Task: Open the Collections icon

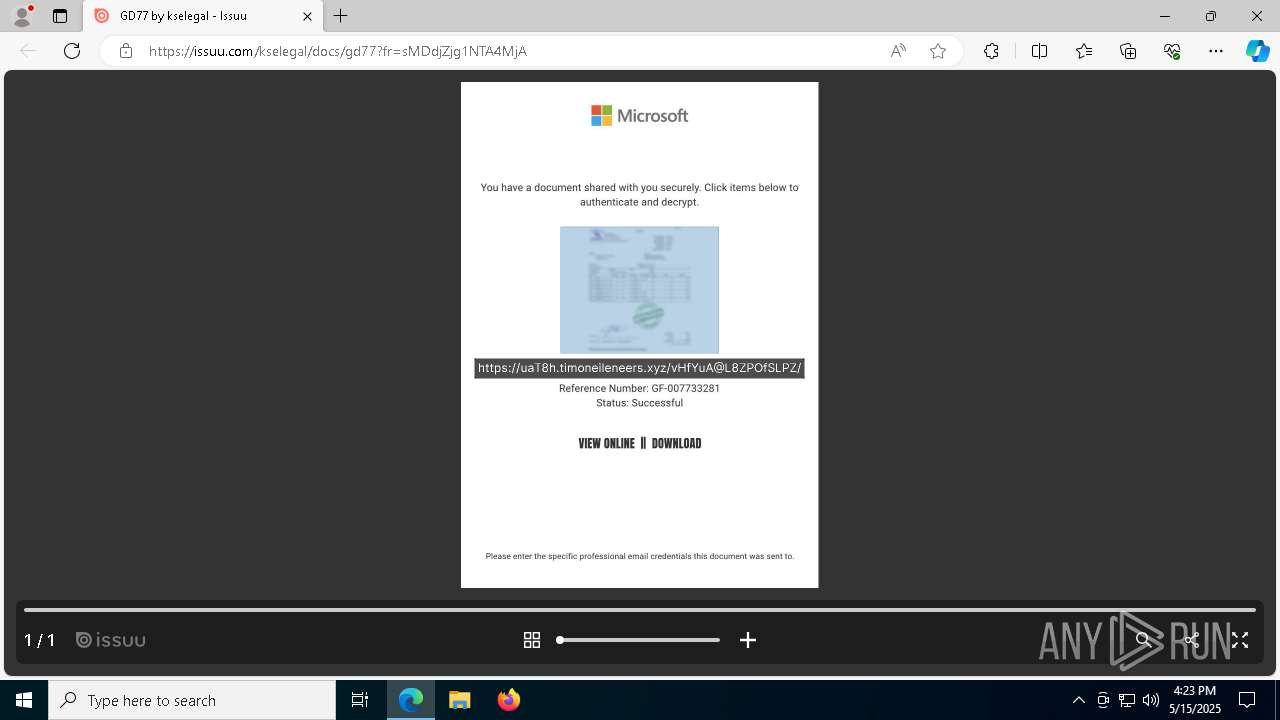Action: click(x=1128, y=51)
